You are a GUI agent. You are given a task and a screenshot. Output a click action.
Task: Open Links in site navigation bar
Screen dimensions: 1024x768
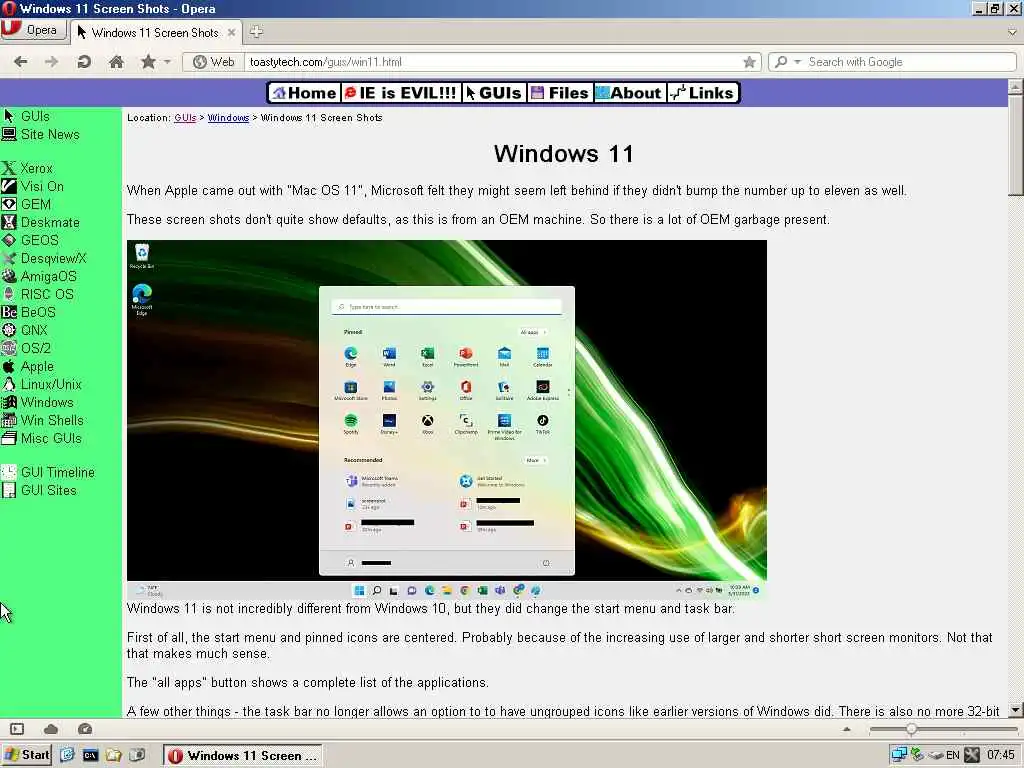click(703, 93)
